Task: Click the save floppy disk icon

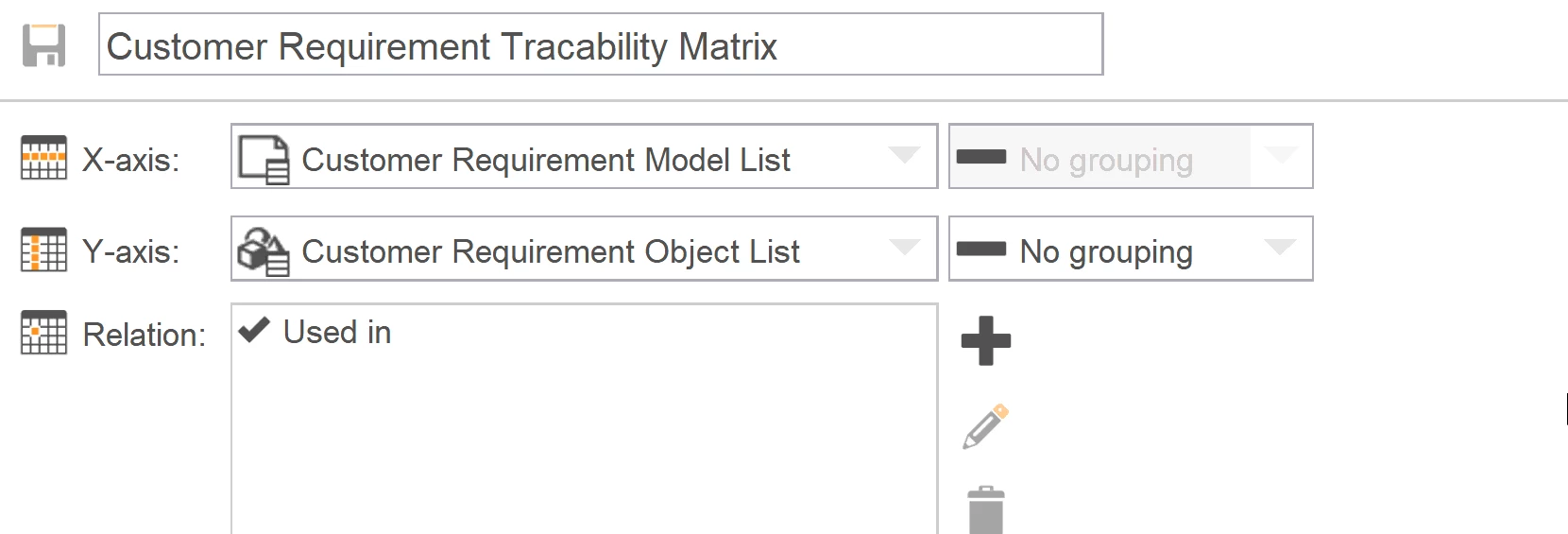Action: tap(44, 45)
